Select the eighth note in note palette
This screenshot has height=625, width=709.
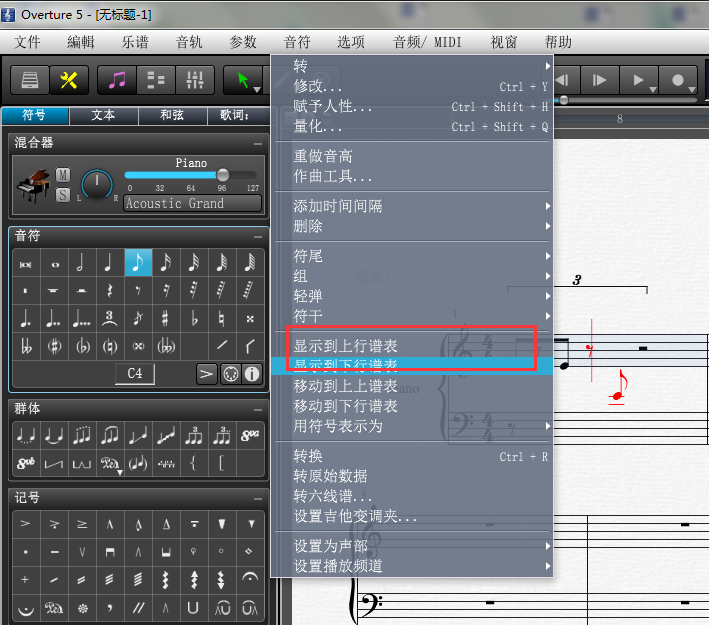click(x=138, y=262)
